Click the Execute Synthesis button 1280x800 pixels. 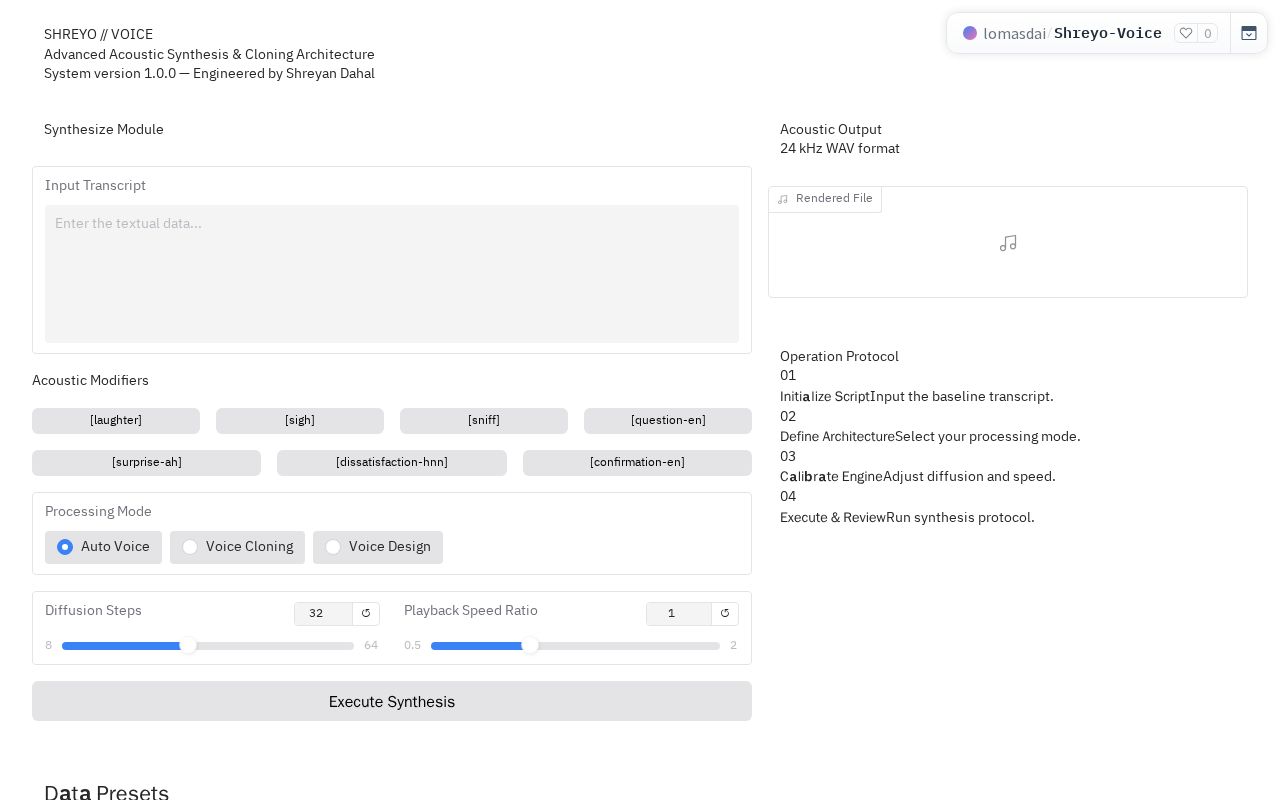coord(392,701)
